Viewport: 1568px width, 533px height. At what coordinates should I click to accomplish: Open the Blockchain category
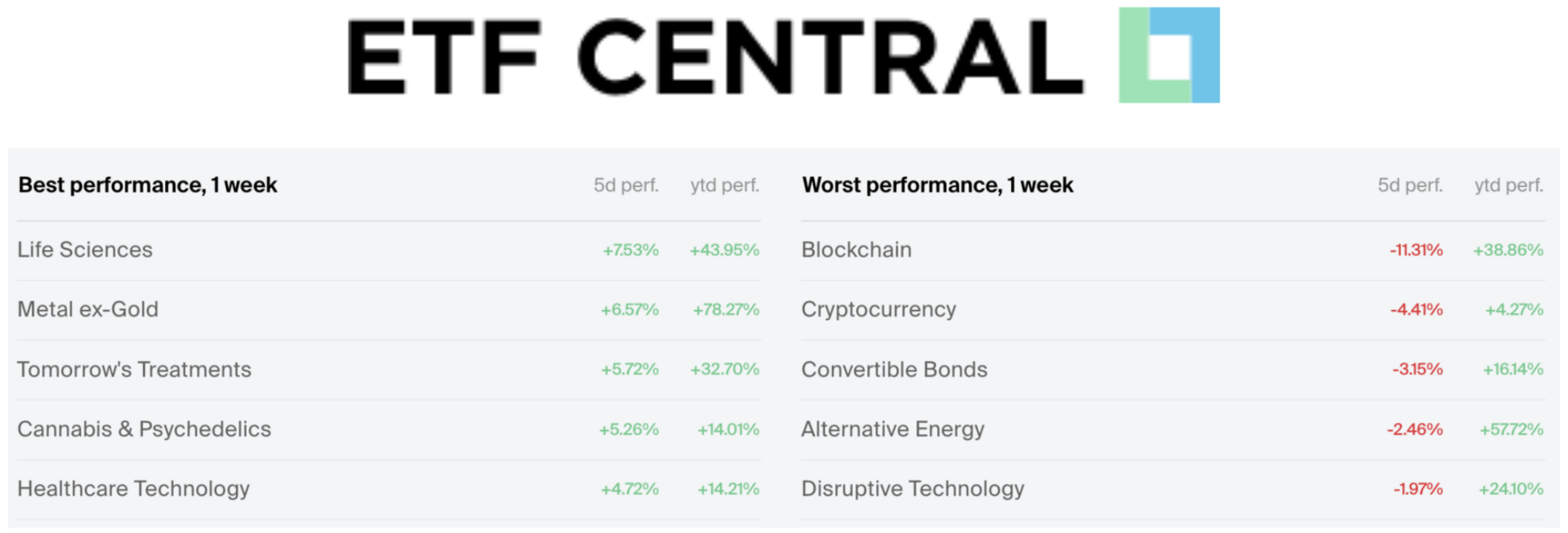[x=857, y=250]
